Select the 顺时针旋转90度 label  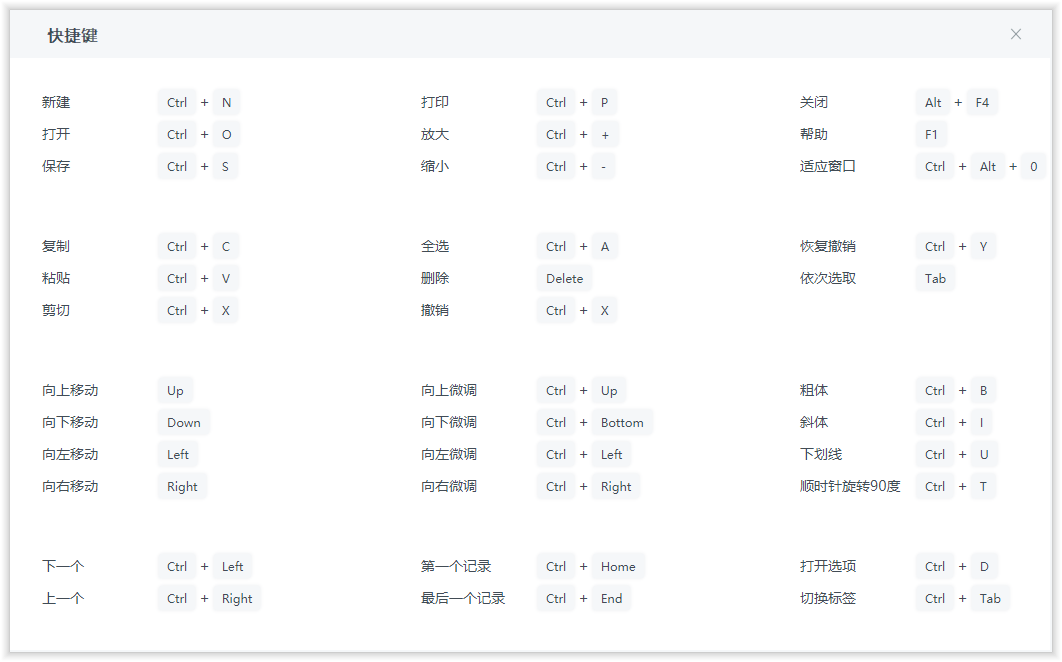click(x=850, y=486)
